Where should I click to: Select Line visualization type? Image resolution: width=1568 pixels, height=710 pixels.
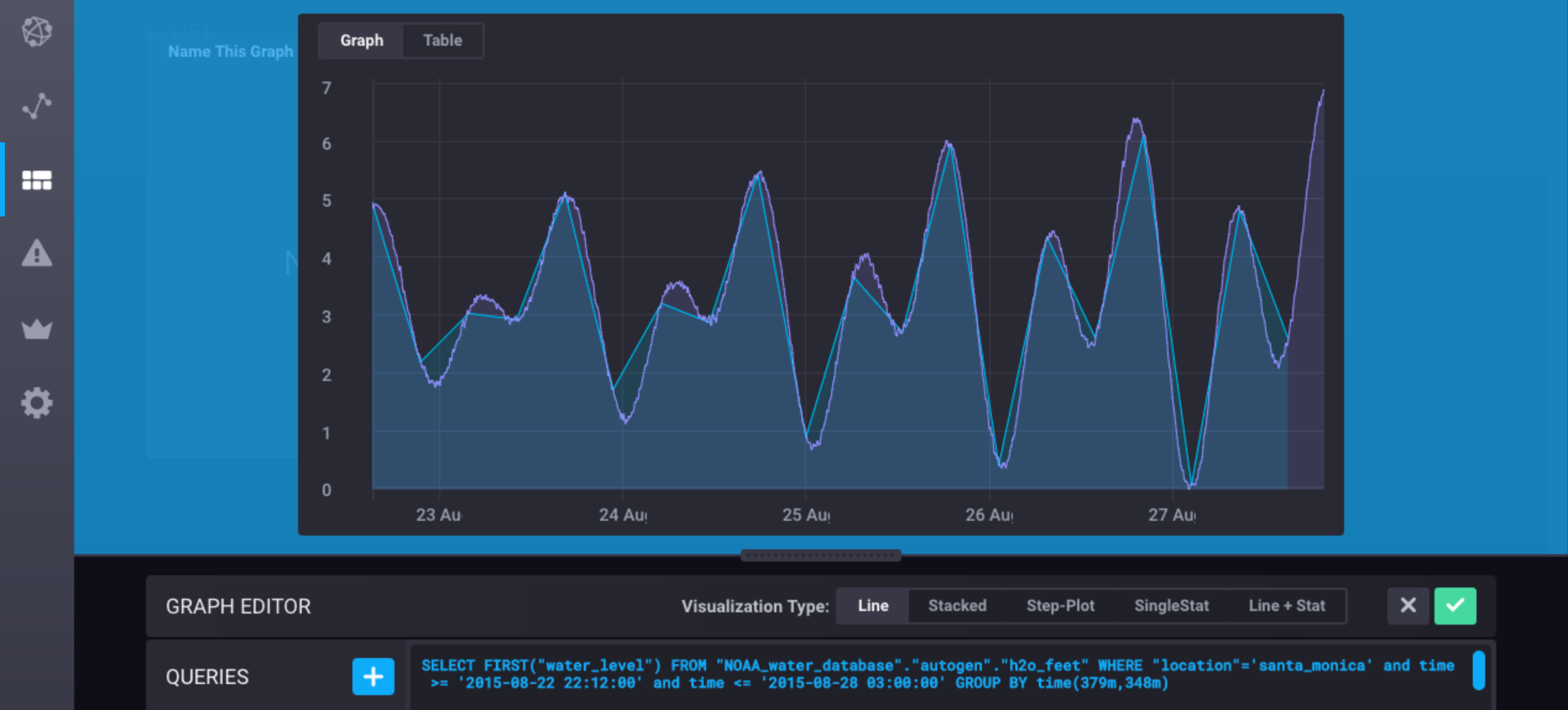(x=872, y=605)
